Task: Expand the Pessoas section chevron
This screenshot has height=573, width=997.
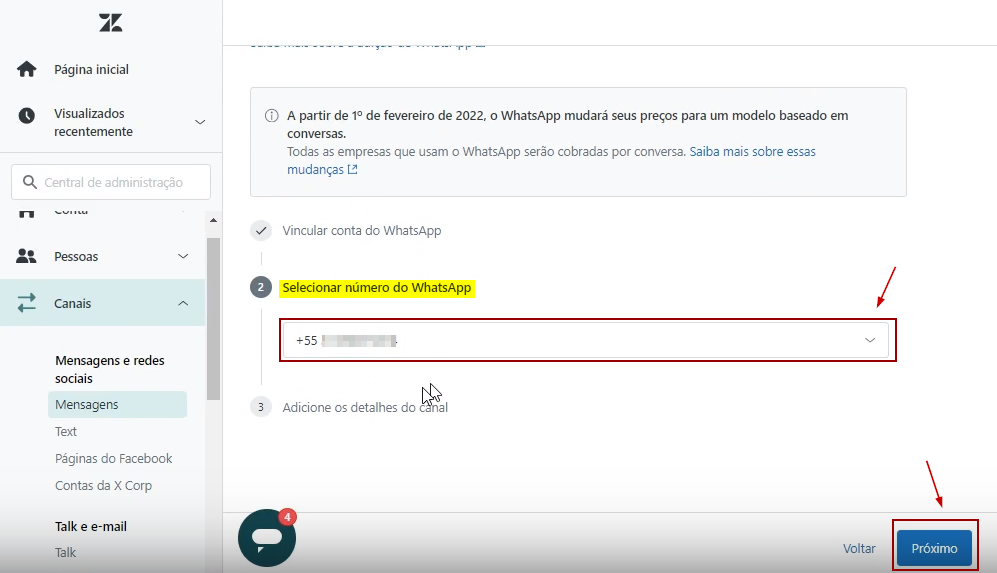Action: (183, 257)
